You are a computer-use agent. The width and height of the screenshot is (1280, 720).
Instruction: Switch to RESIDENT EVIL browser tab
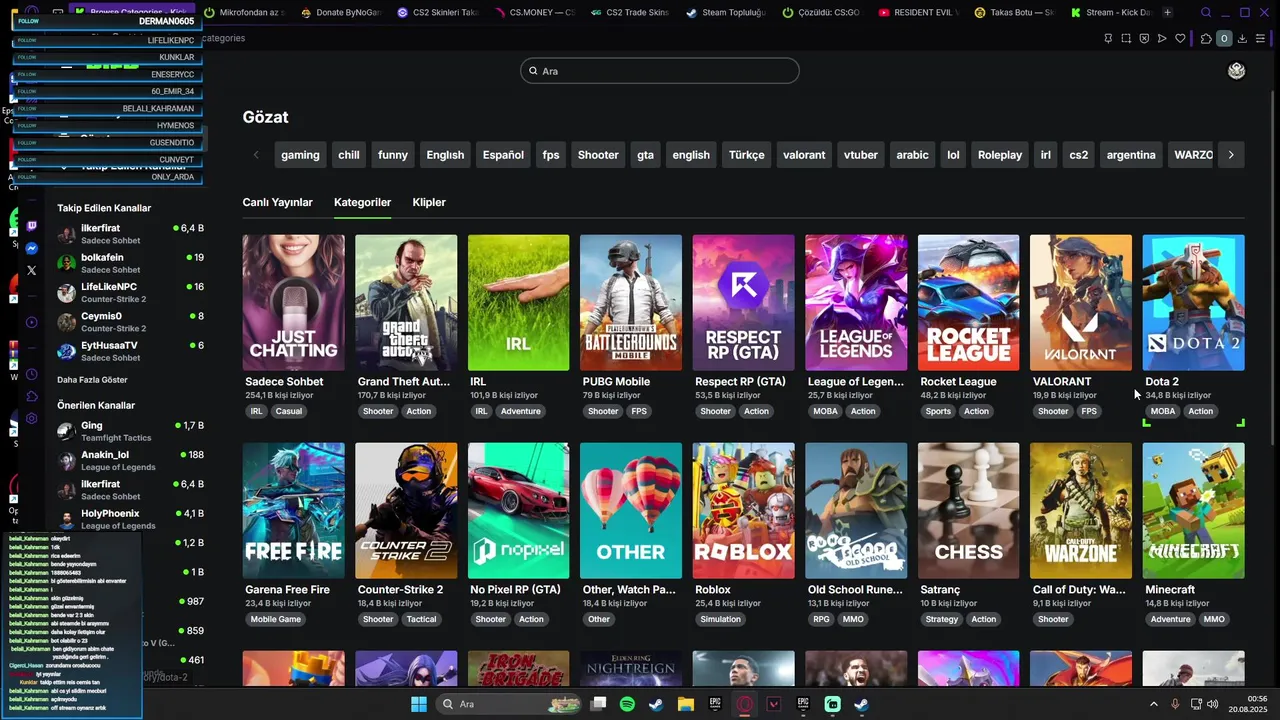(918, 13)
